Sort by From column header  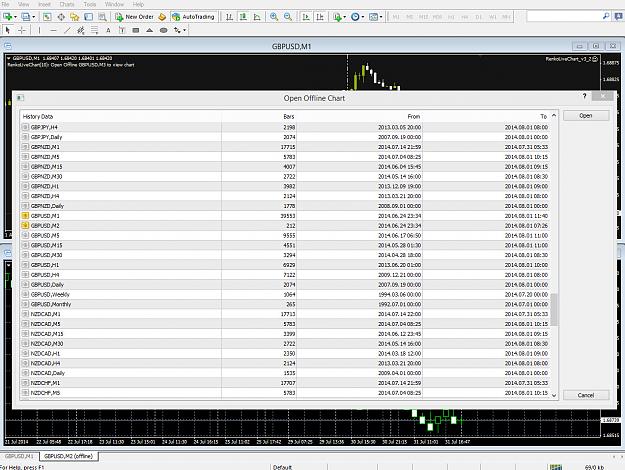[x=360, y=116]
